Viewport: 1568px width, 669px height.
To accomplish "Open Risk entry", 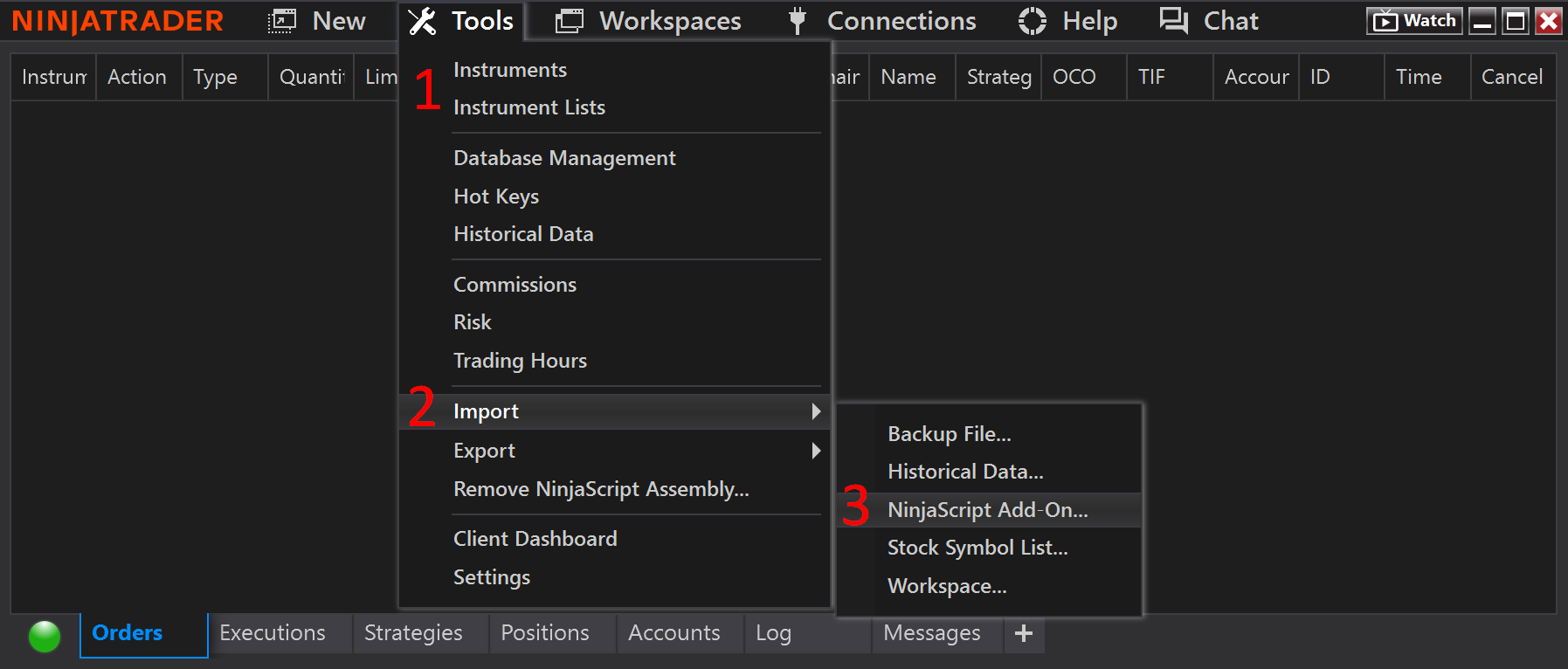I will 473,322.
